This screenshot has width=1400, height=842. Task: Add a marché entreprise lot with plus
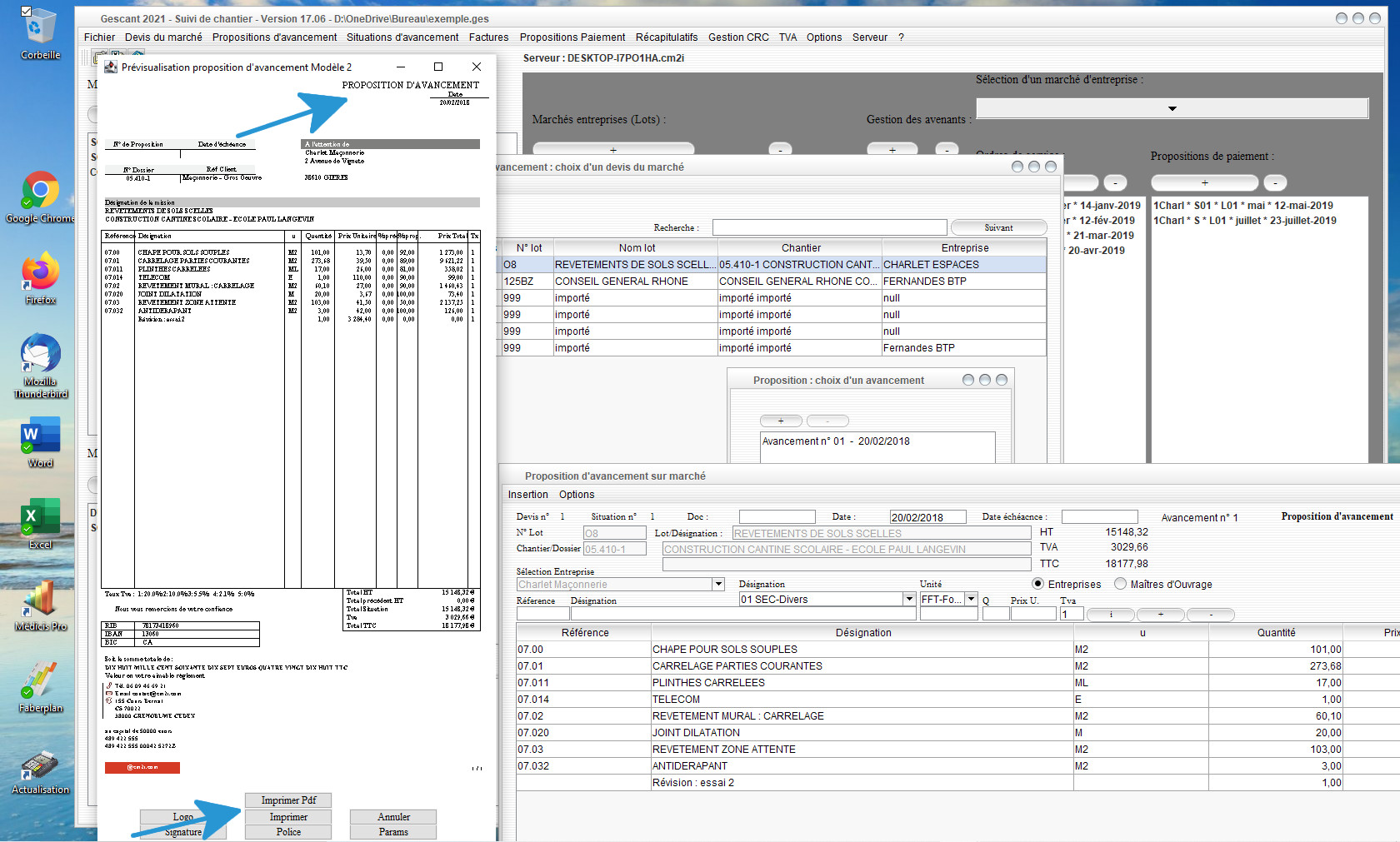click(x=613, y=149)
